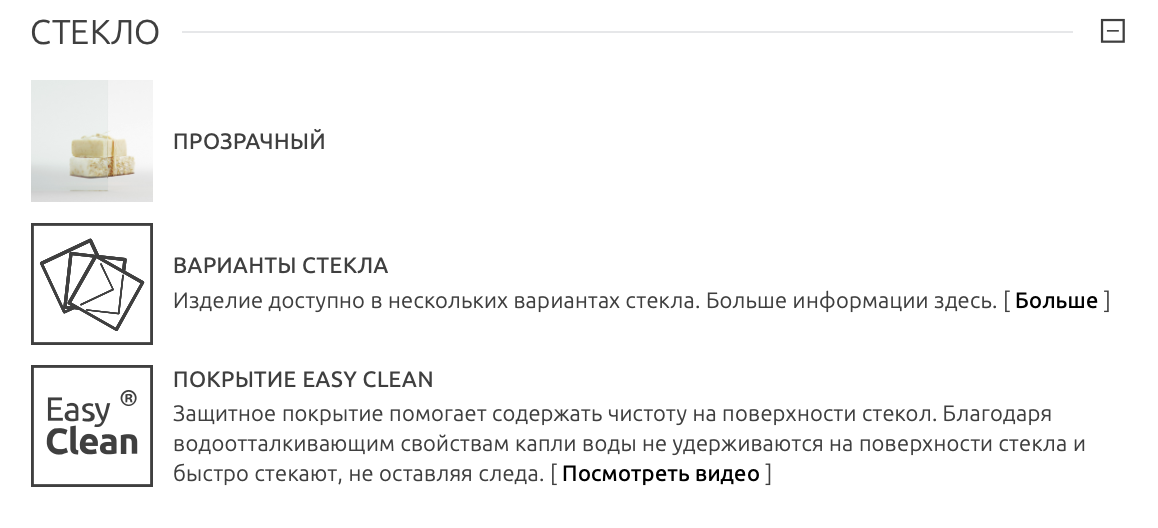Click the bold Clean word in logo
Viewport: 1158px width, 528px height.
pos(92,442)
